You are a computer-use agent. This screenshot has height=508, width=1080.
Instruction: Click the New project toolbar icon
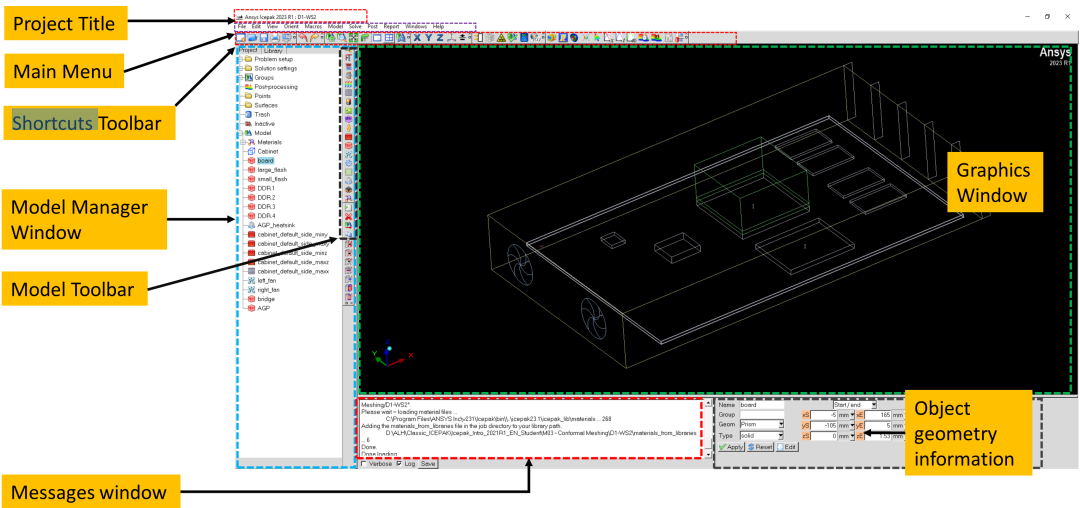[240, 38]
